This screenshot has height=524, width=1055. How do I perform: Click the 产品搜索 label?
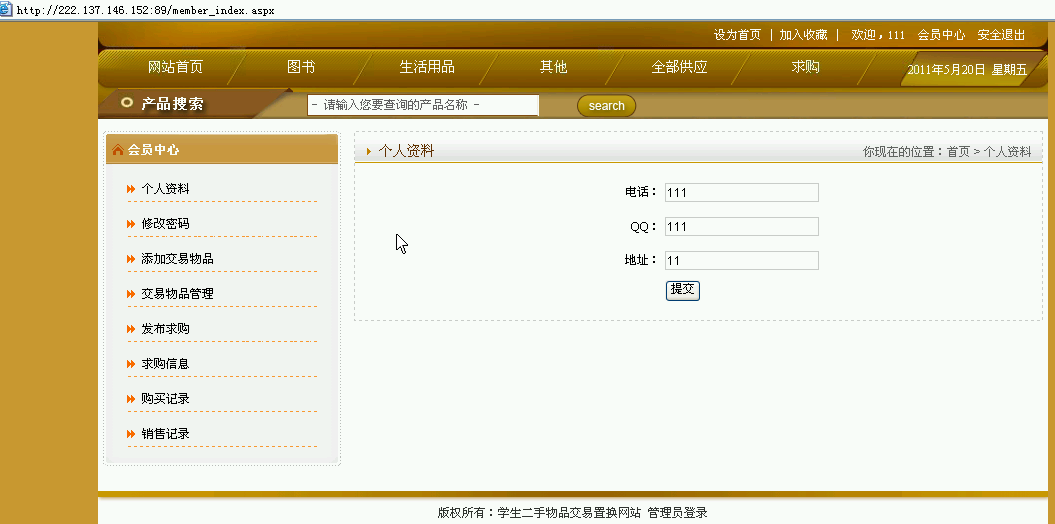coord(172,104)
